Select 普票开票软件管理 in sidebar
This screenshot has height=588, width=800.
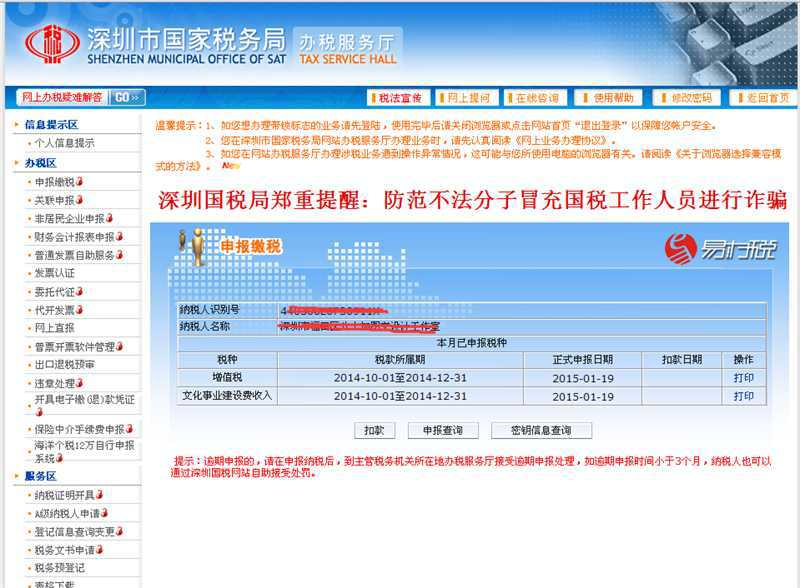click(74, 347)
